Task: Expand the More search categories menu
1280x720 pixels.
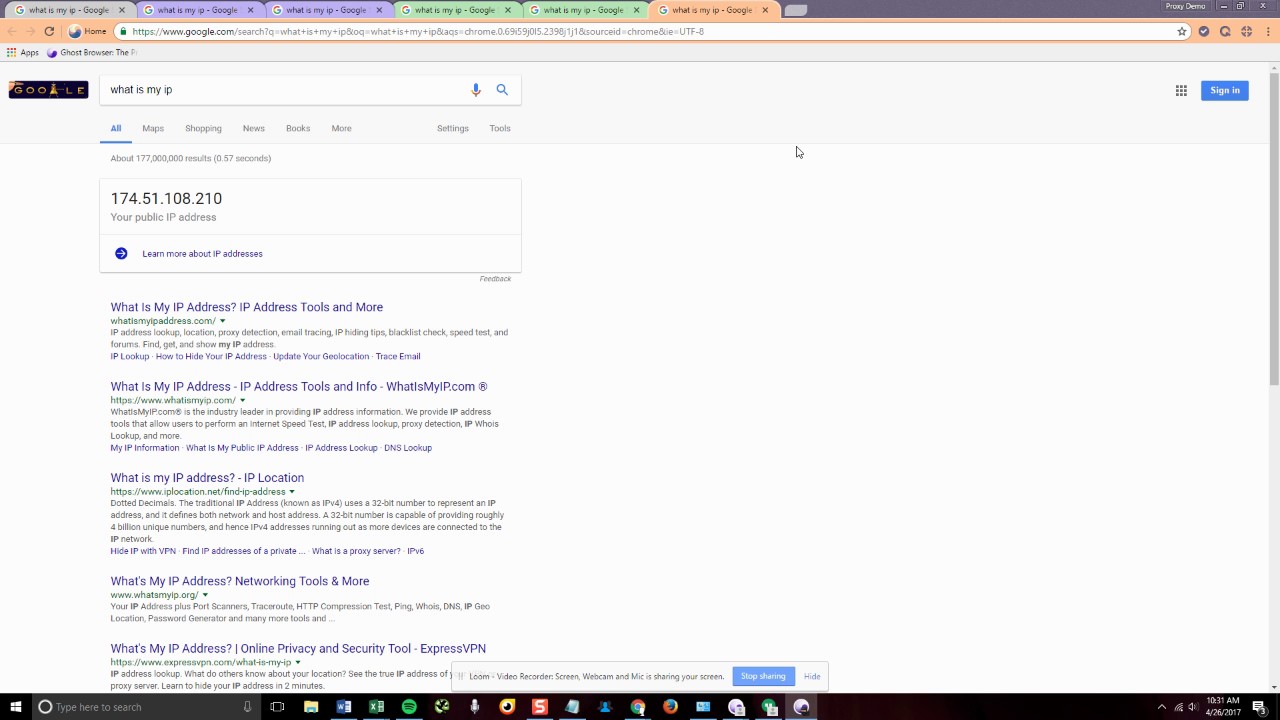Action: [x=341, y=128]
